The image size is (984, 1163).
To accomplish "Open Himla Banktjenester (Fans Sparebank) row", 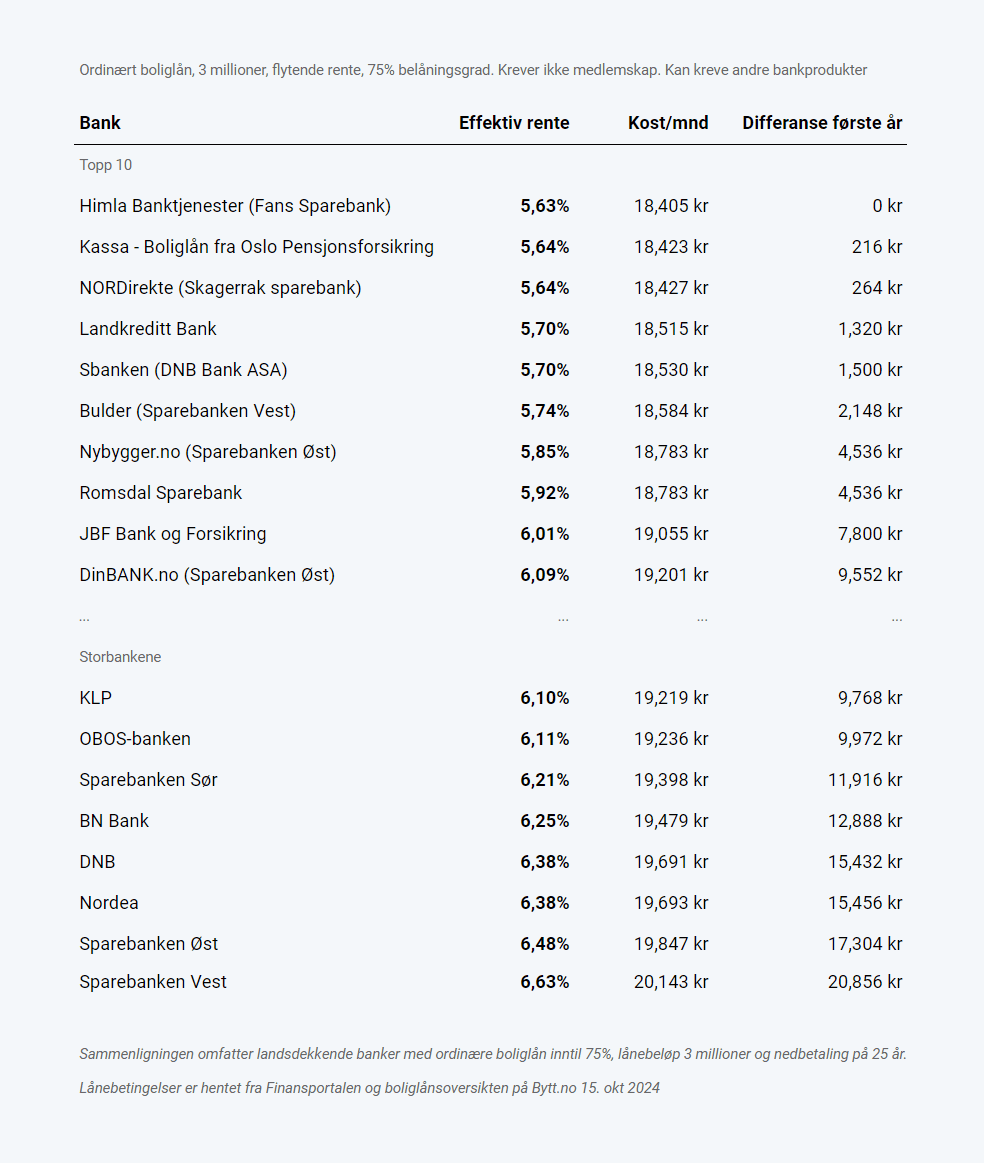I will click(x=235, y=206).
